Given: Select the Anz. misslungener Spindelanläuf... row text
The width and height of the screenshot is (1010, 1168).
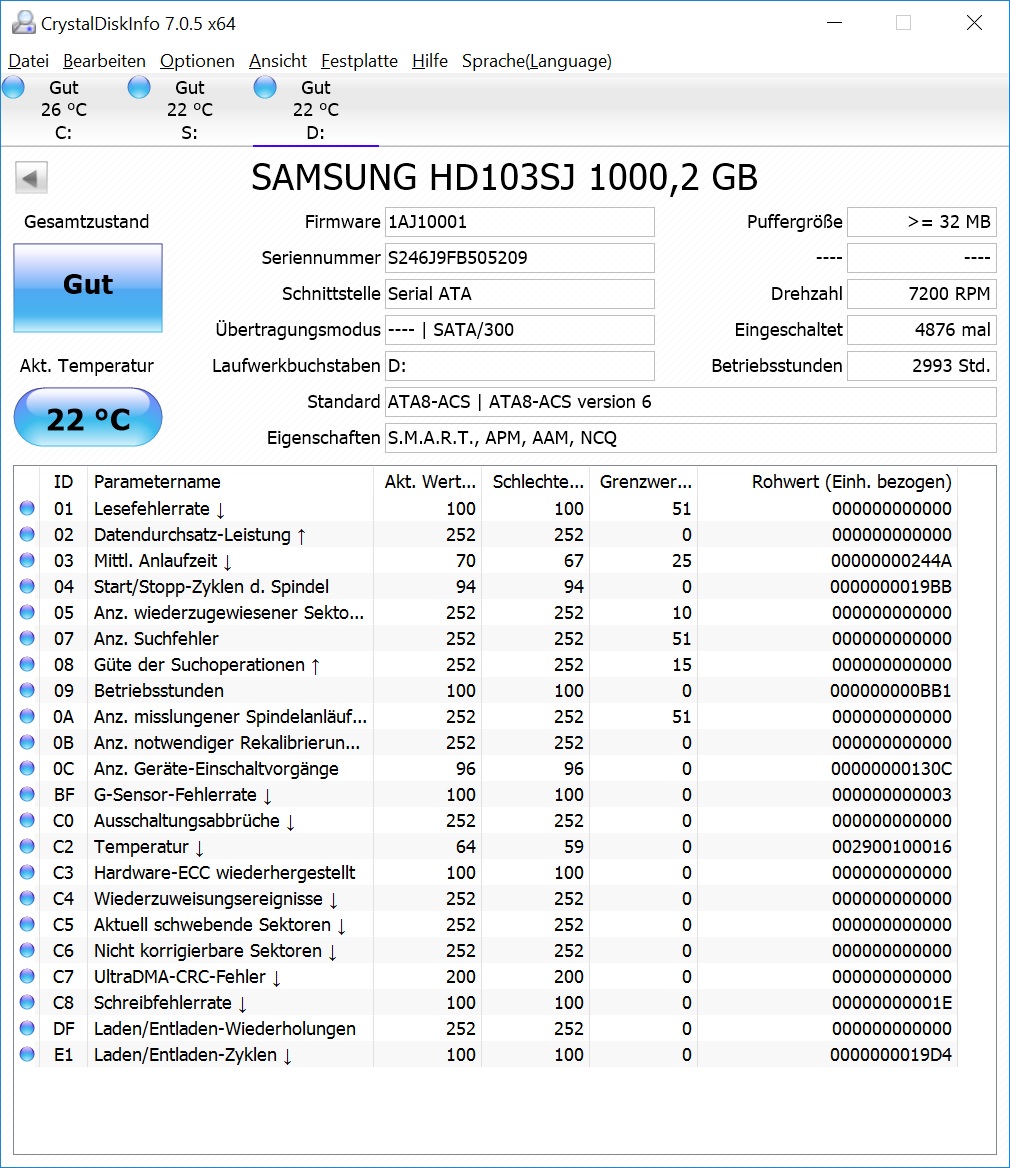Looking at the screenshot, I should tap(230, 717).
